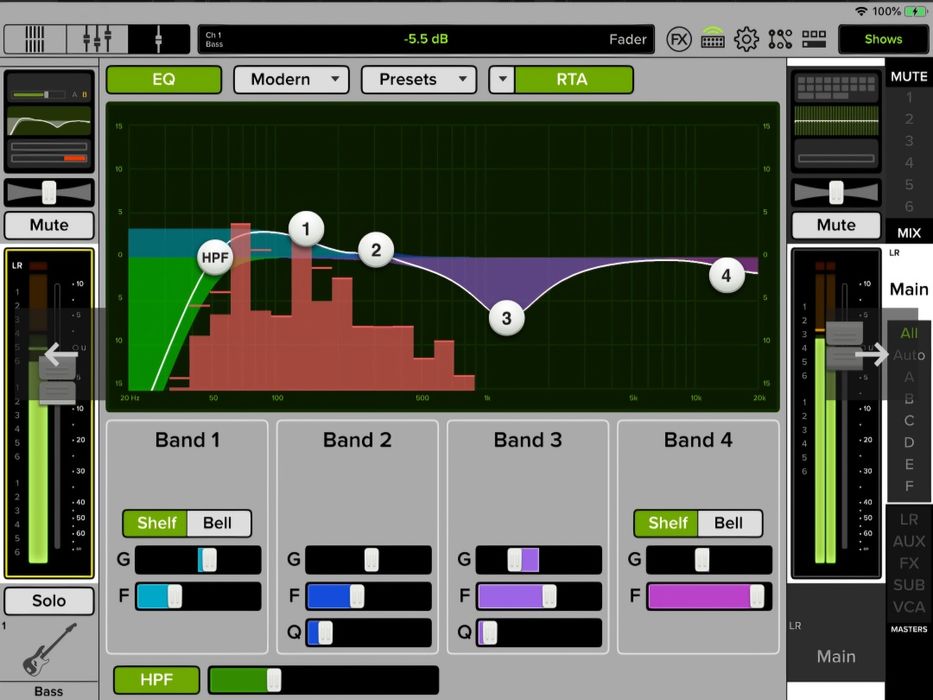Open the wireless devices icon
The width and height of the screenshot is (933, 700).
pos(712,38)
